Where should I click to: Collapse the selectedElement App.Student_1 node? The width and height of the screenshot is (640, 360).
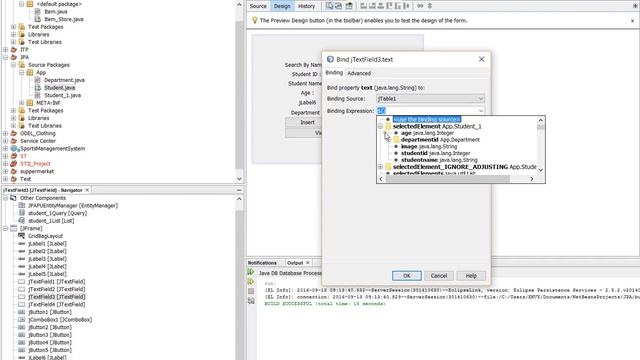point(380,127)
